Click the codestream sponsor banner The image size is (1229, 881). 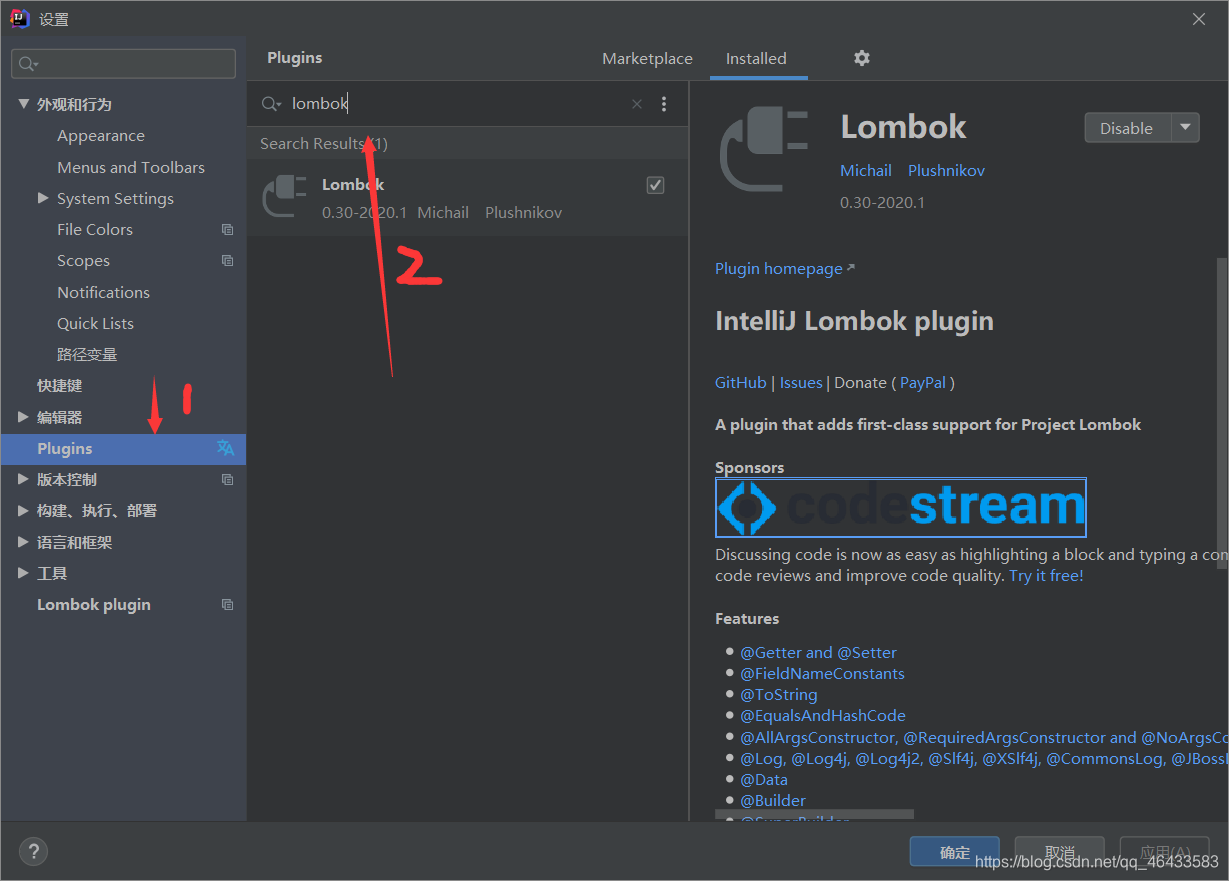(x=901, y=508)
